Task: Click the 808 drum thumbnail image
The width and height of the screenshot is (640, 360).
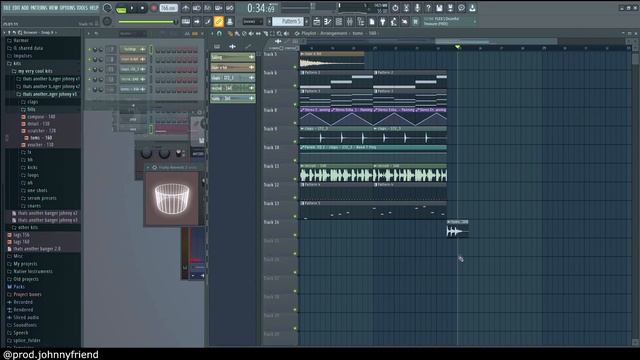Action: pos(172,198)
